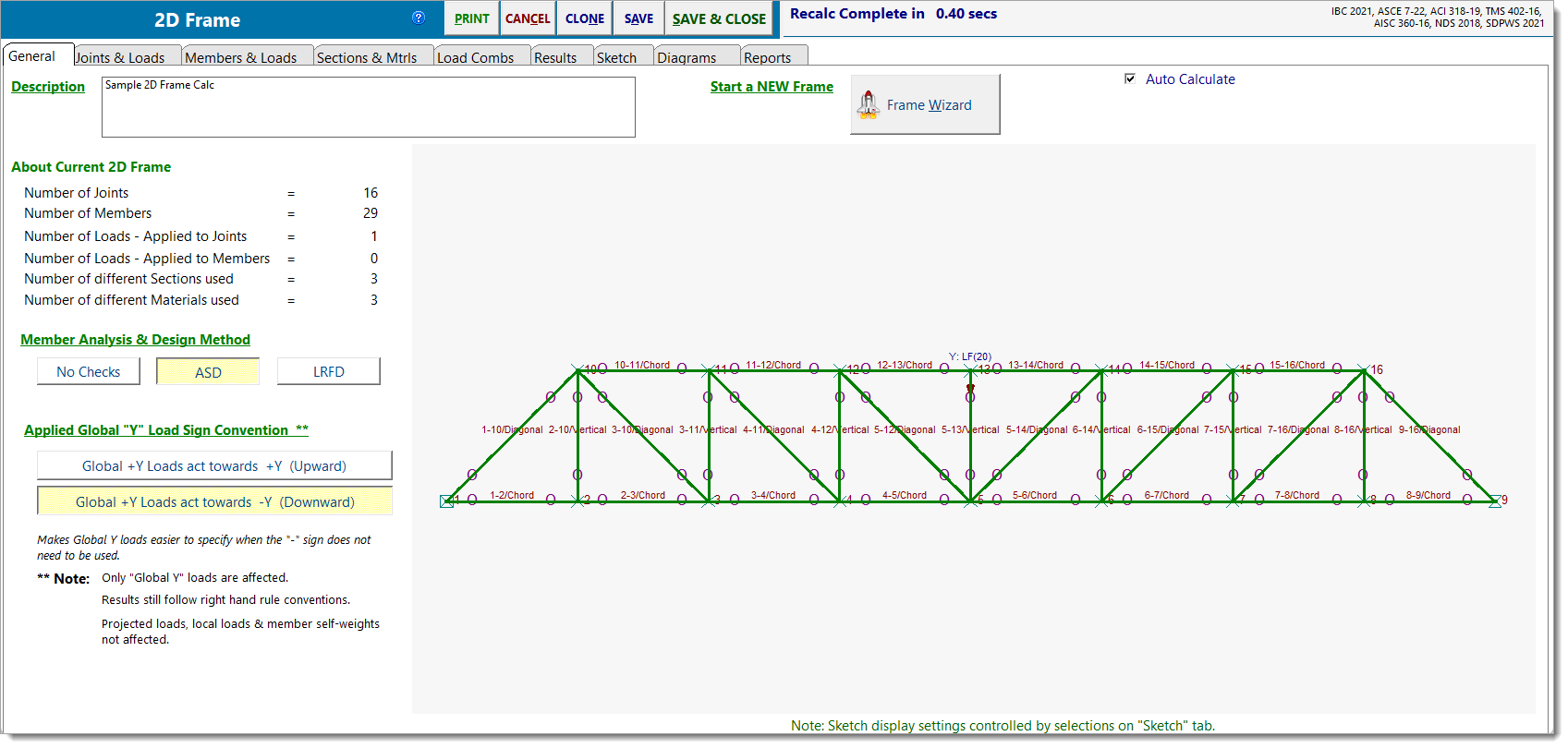Set Global +Y loads to act Upward
The image size is (1568, 748).
[214, 466]
